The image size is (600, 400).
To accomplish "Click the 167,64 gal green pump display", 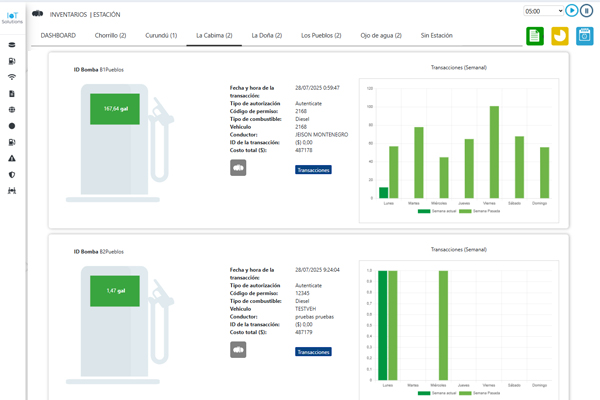I will click(115, 108).
